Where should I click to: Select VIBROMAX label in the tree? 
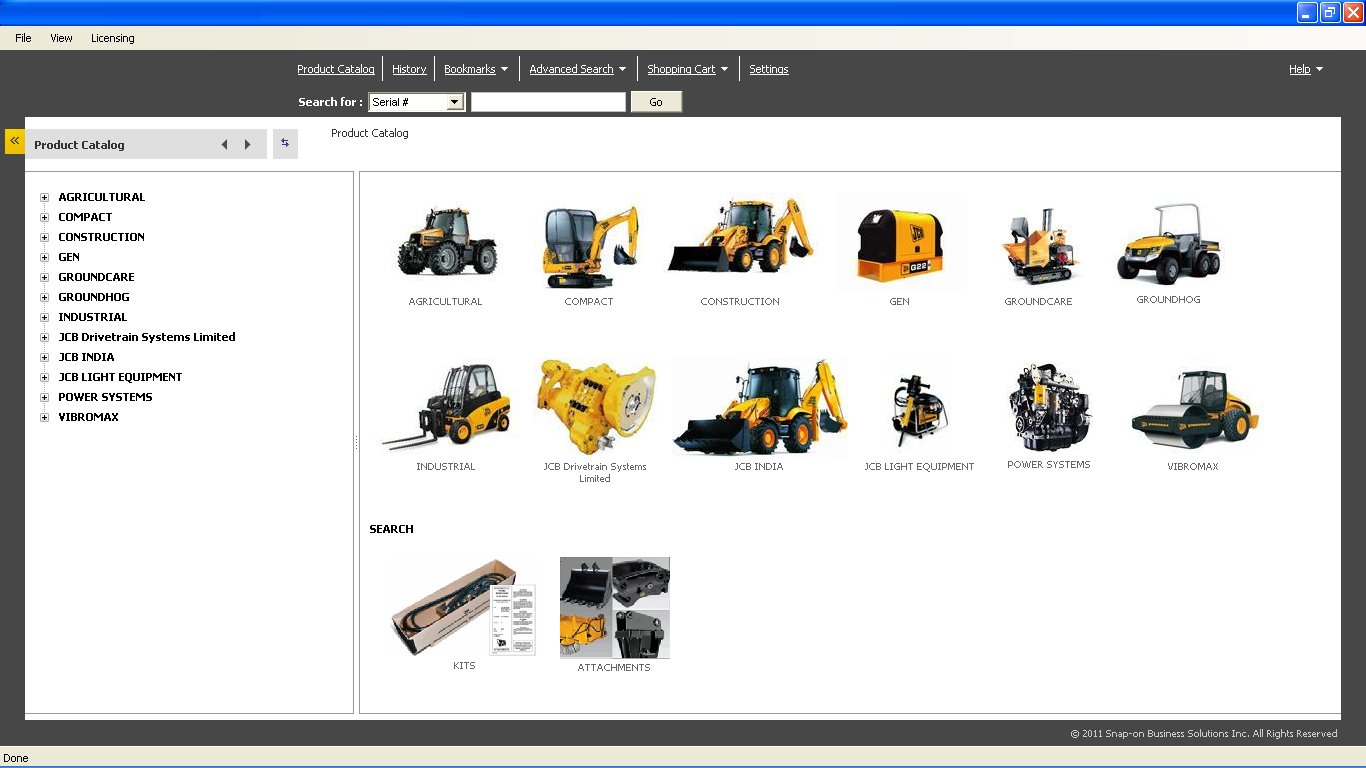tap(88, 417)
